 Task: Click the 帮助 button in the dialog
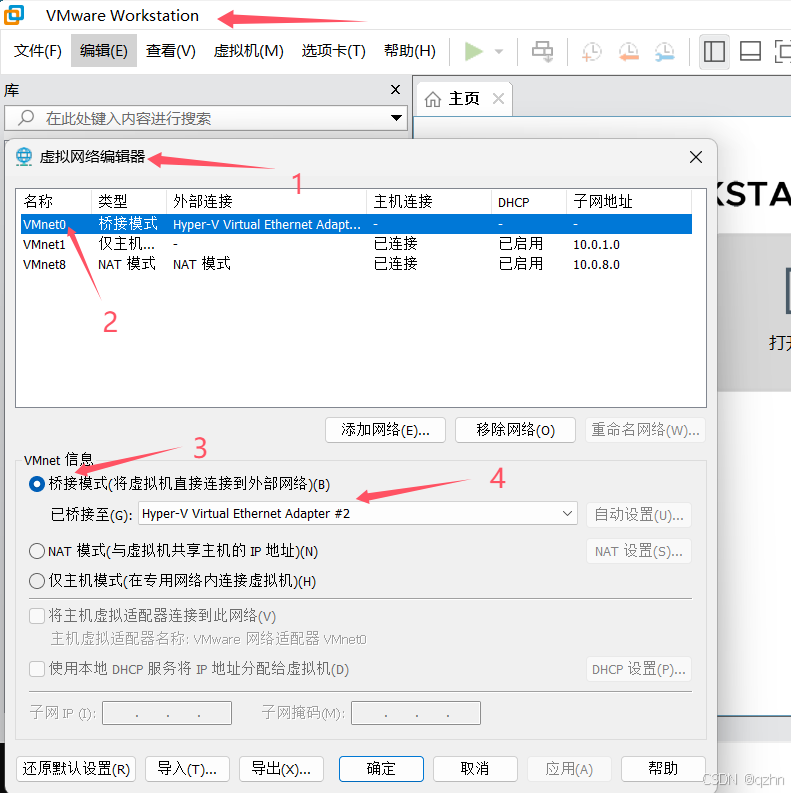[663, 769]
